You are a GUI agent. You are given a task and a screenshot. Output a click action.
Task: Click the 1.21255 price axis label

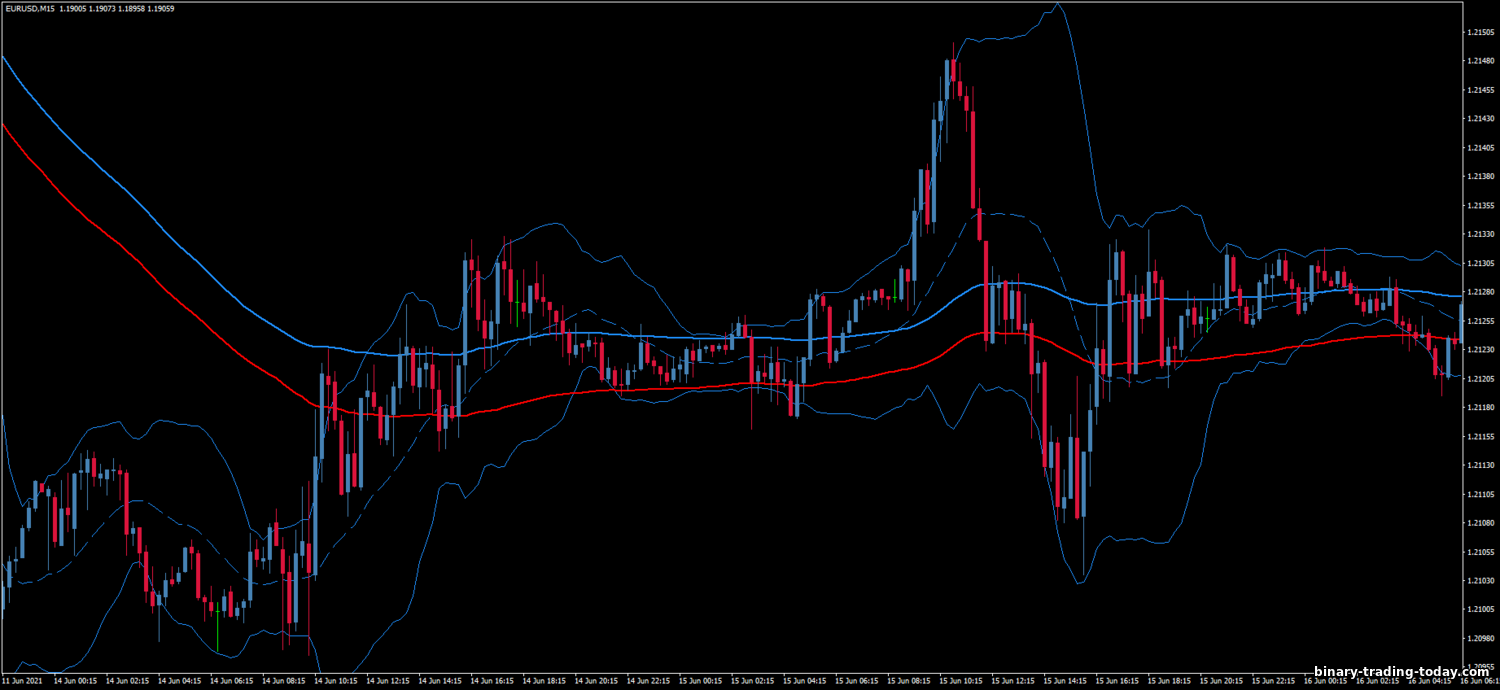click(1480, 321)
